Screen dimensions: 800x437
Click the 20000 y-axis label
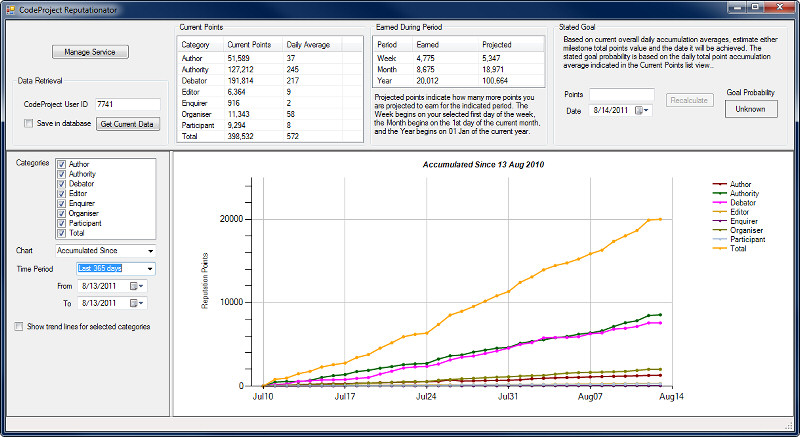coord(232,219)
